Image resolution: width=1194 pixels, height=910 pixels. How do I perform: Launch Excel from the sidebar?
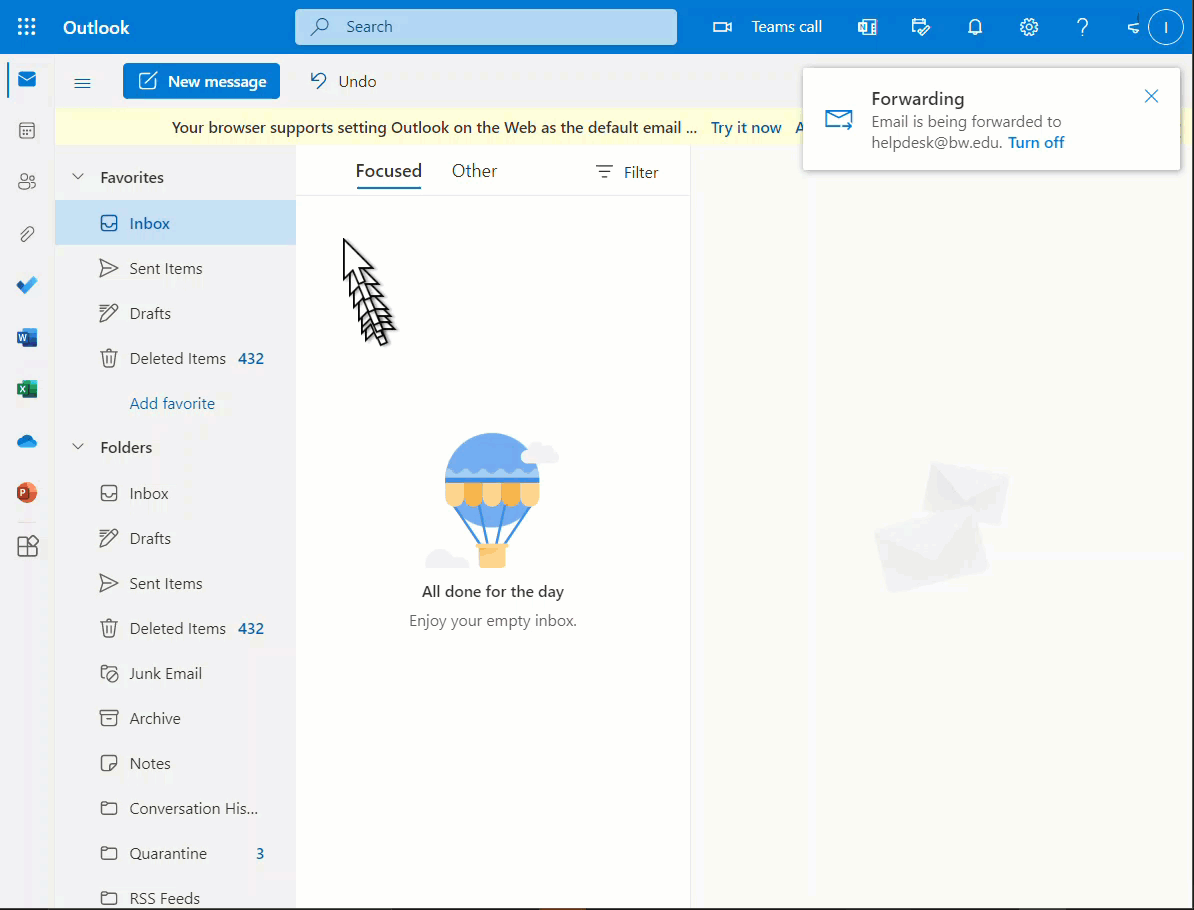tap(27, 389)
